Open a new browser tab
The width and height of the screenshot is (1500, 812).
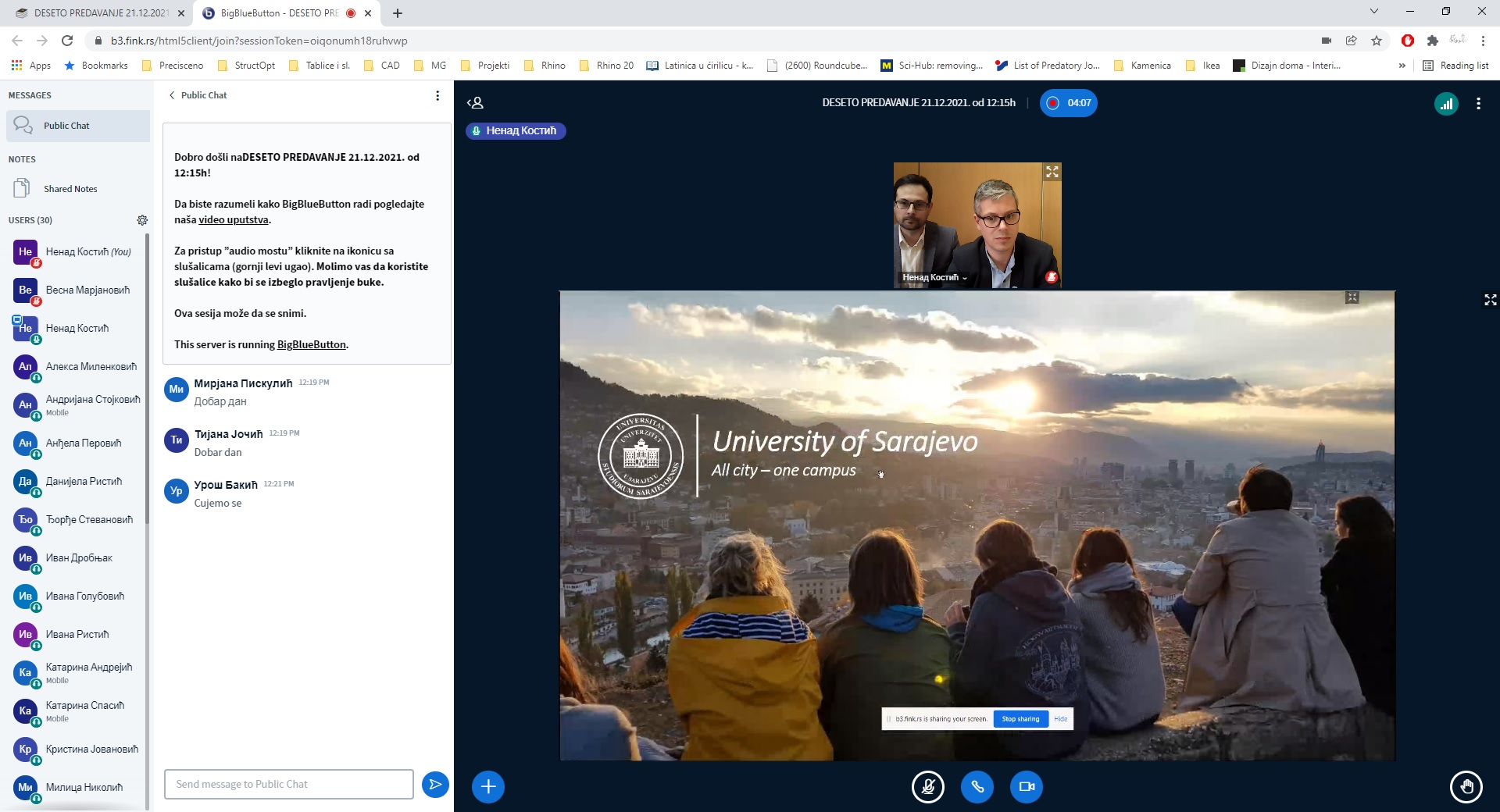(398, 13)
